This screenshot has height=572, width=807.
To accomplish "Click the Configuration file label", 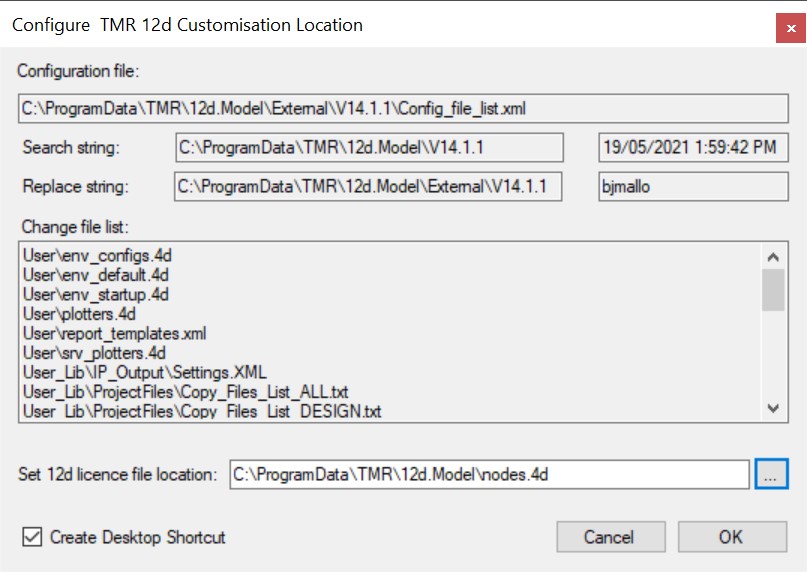I will (x=78, y=71).
